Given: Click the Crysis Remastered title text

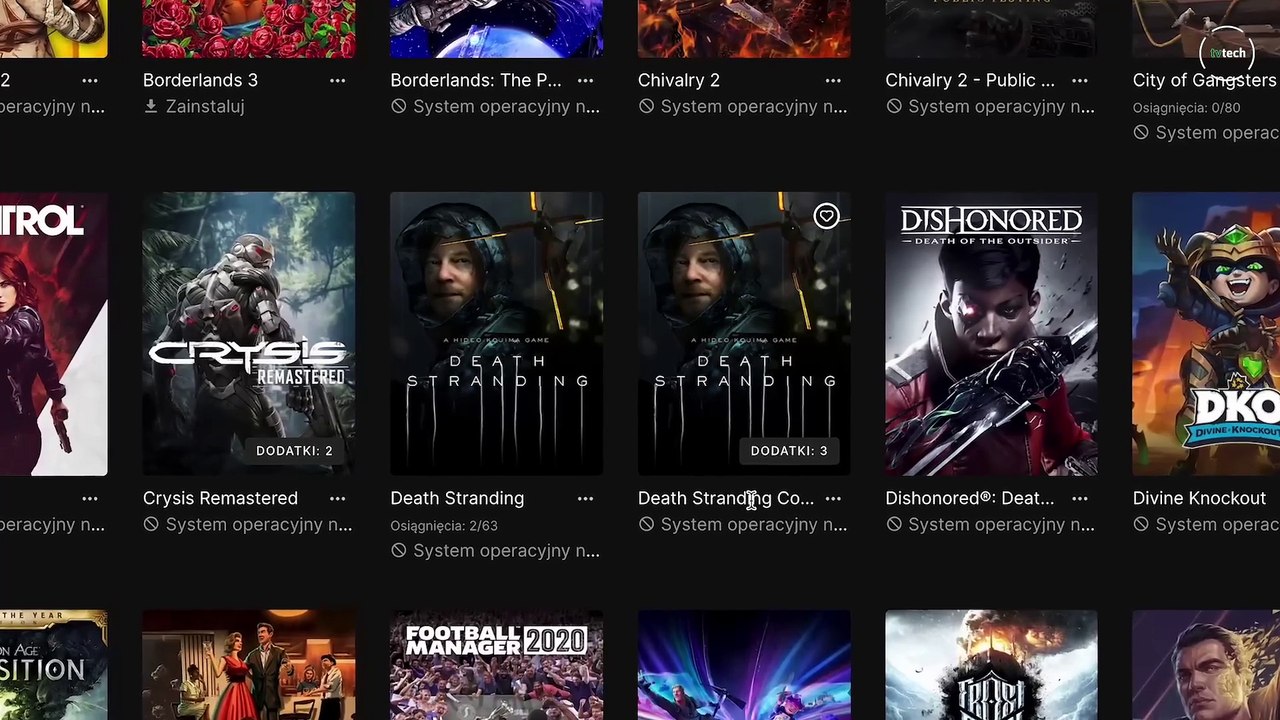Looking at the screenshot, I should tap(220, 498).
